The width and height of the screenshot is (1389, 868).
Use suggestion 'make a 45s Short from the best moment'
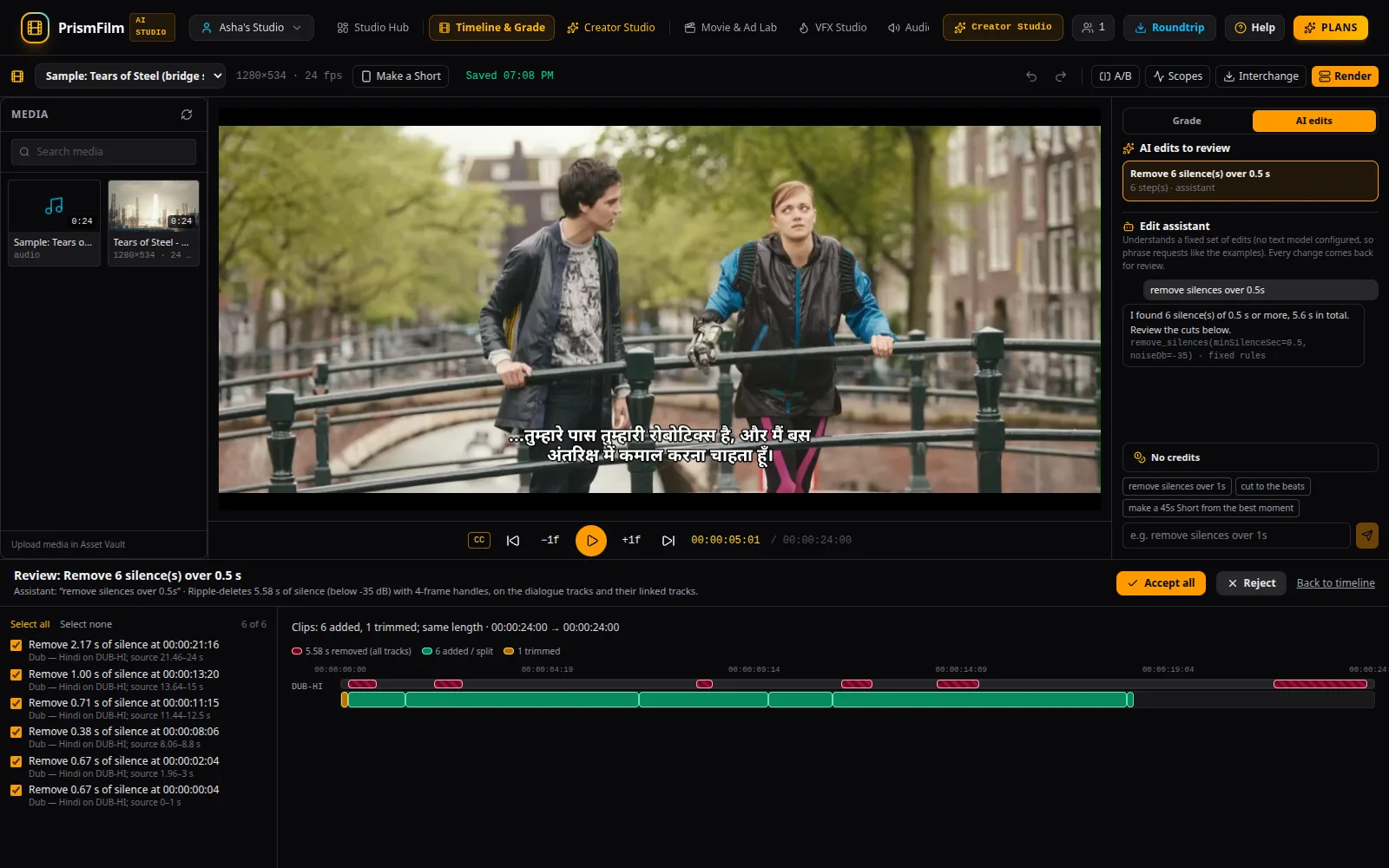click(x=1210, y=509)
